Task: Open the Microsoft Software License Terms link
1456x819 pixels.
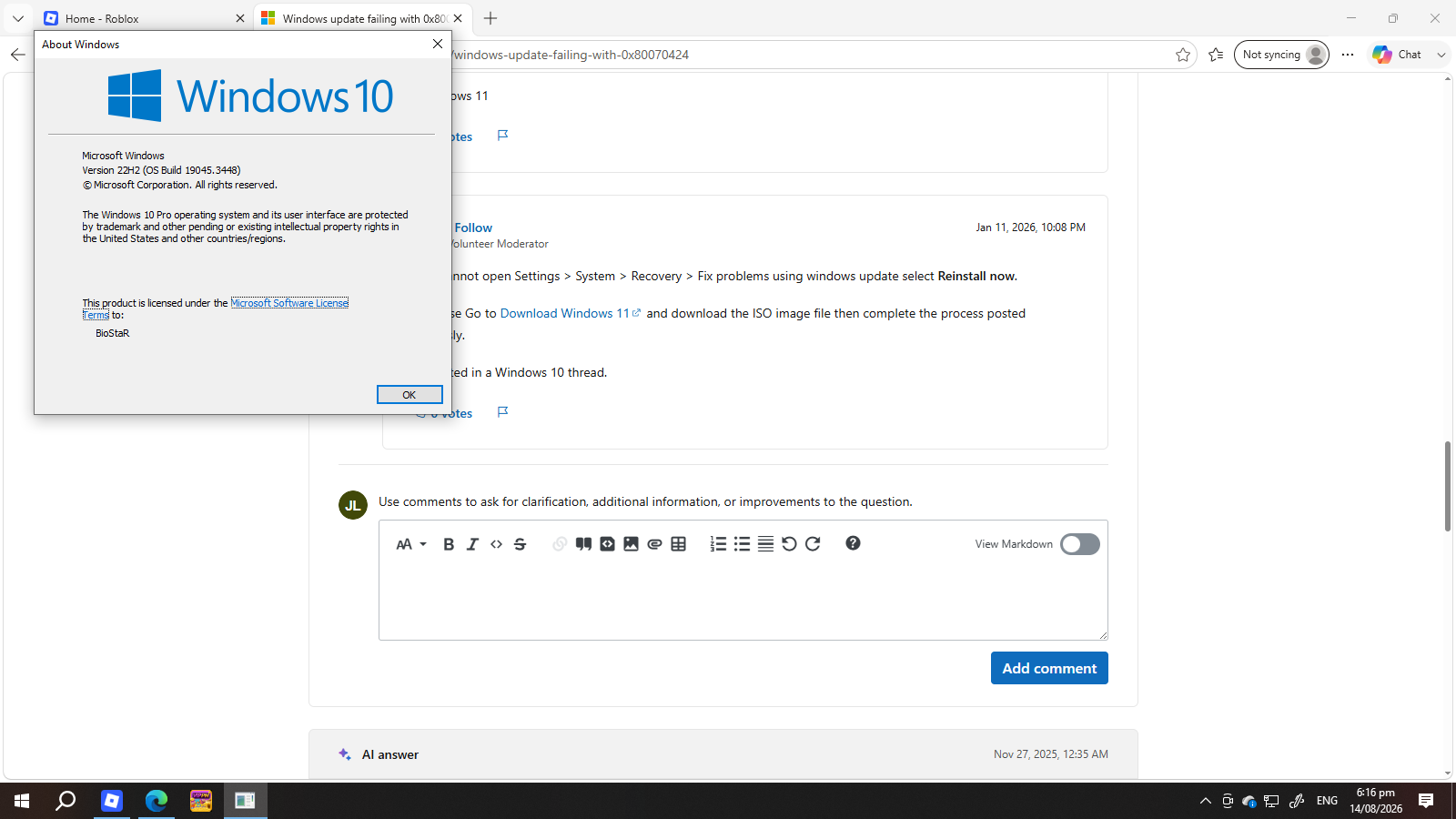Action: click(289, 303)
